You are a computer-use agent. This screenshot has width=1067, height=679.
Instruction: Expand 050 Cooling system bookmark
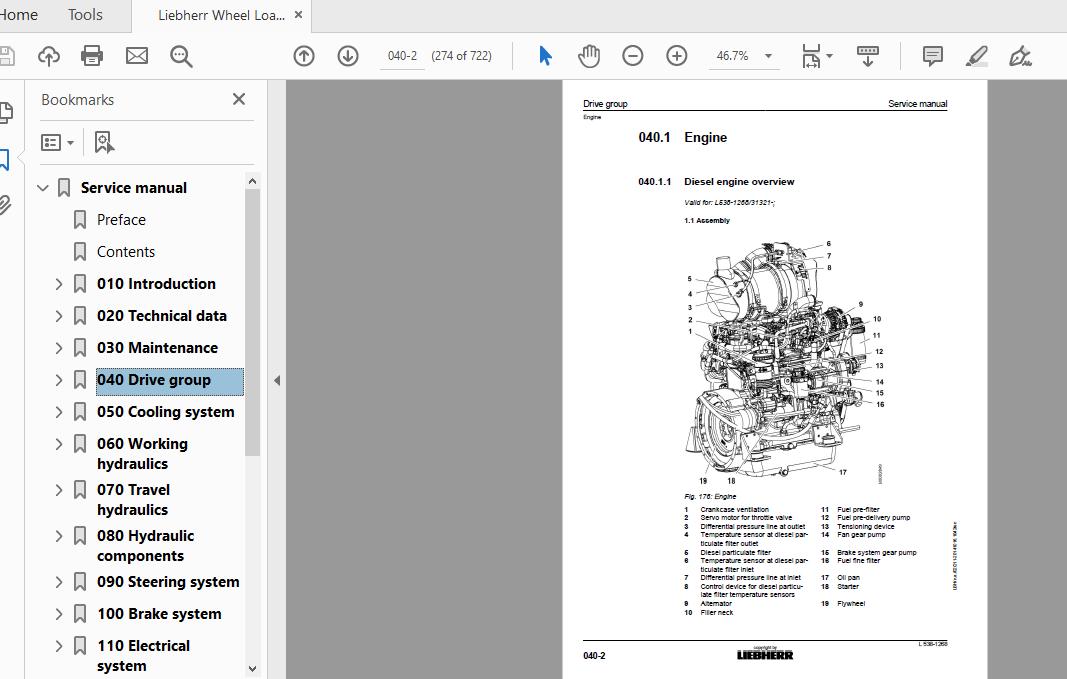(x=59, y=412)
